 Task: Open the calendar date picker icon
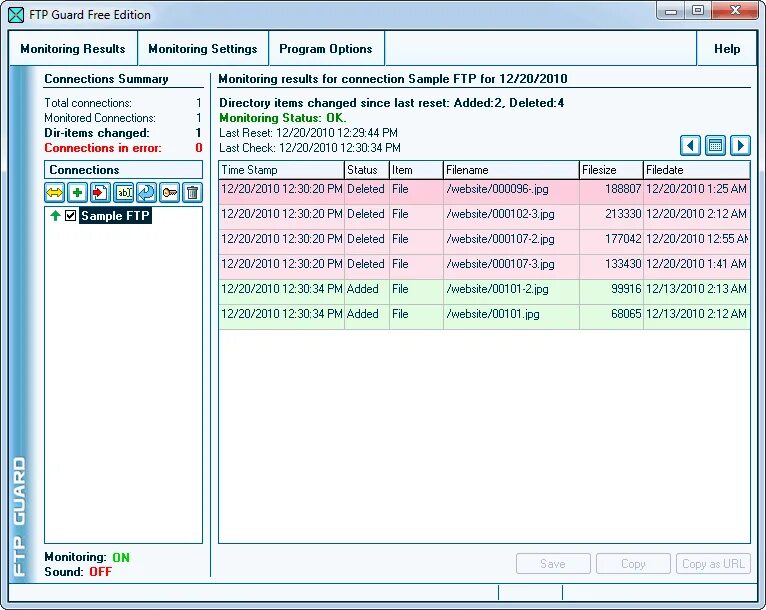tap(715, 146)
